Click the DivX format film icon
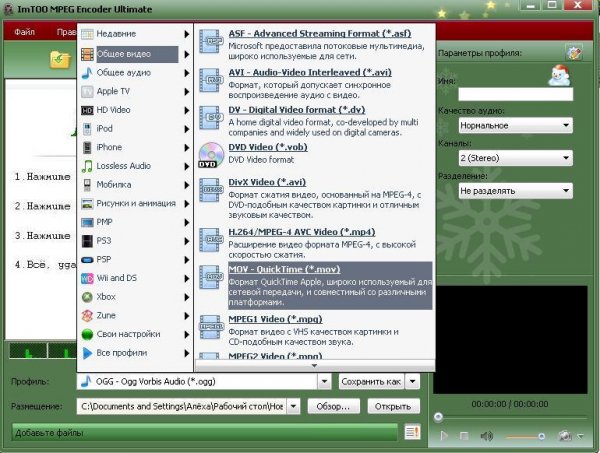This screenshot has width=600, height=453. pos(211,190)
